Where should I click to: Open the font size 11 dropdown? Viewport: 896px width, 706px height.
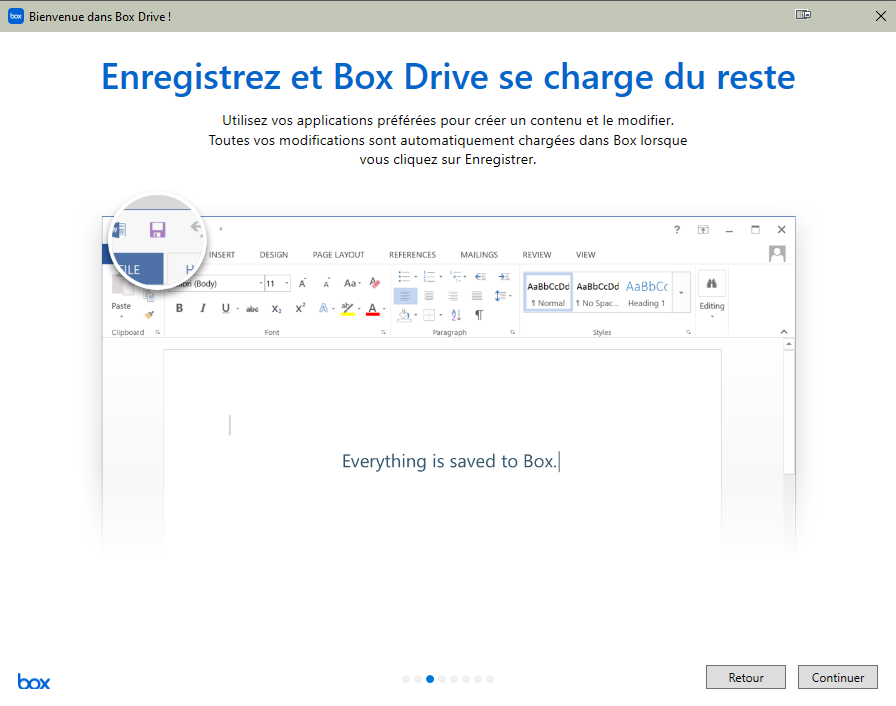(x=287, y=283)
